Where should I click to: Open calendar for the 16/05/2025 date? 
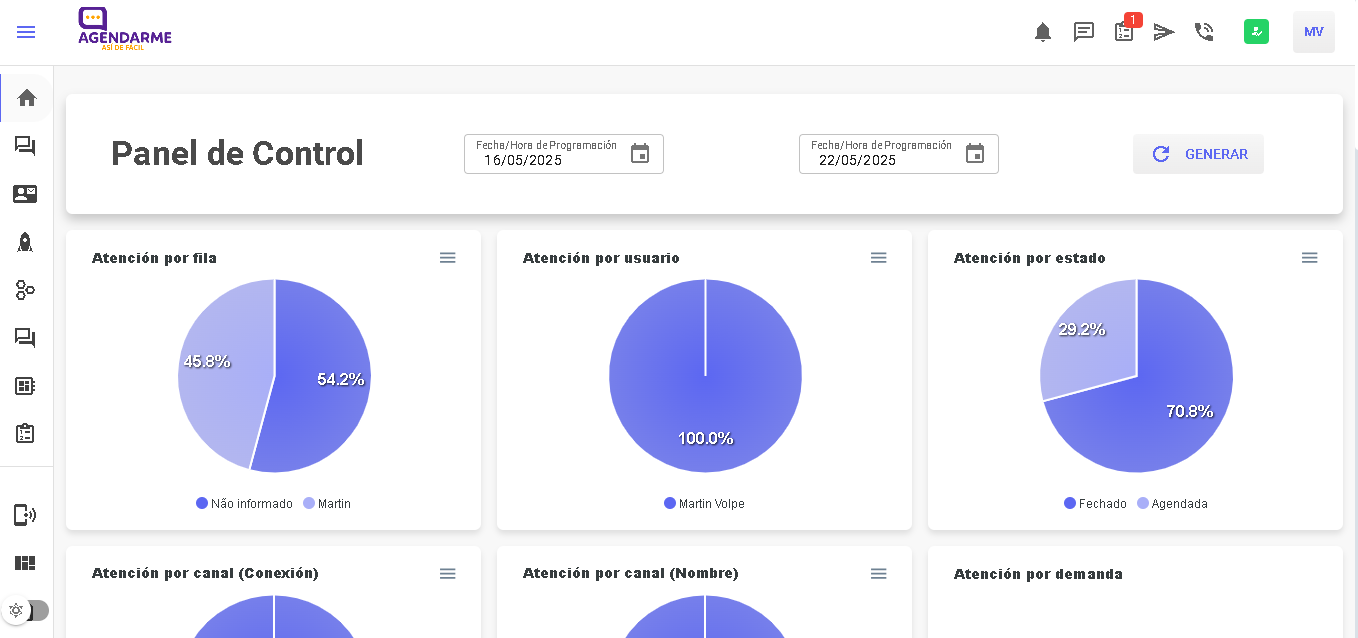(x=640, y=154)
